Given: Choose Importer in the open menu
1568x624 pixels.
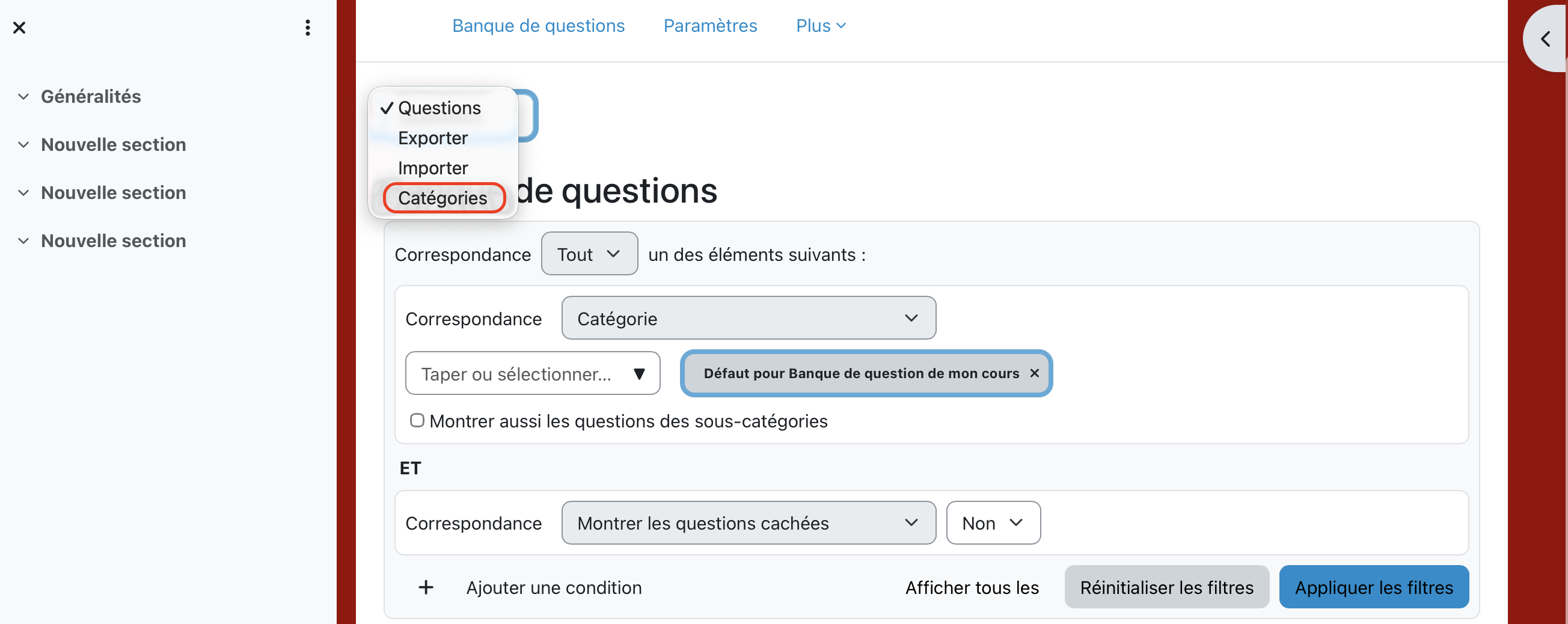Looking at the screenshot, I should pos(433,168).
